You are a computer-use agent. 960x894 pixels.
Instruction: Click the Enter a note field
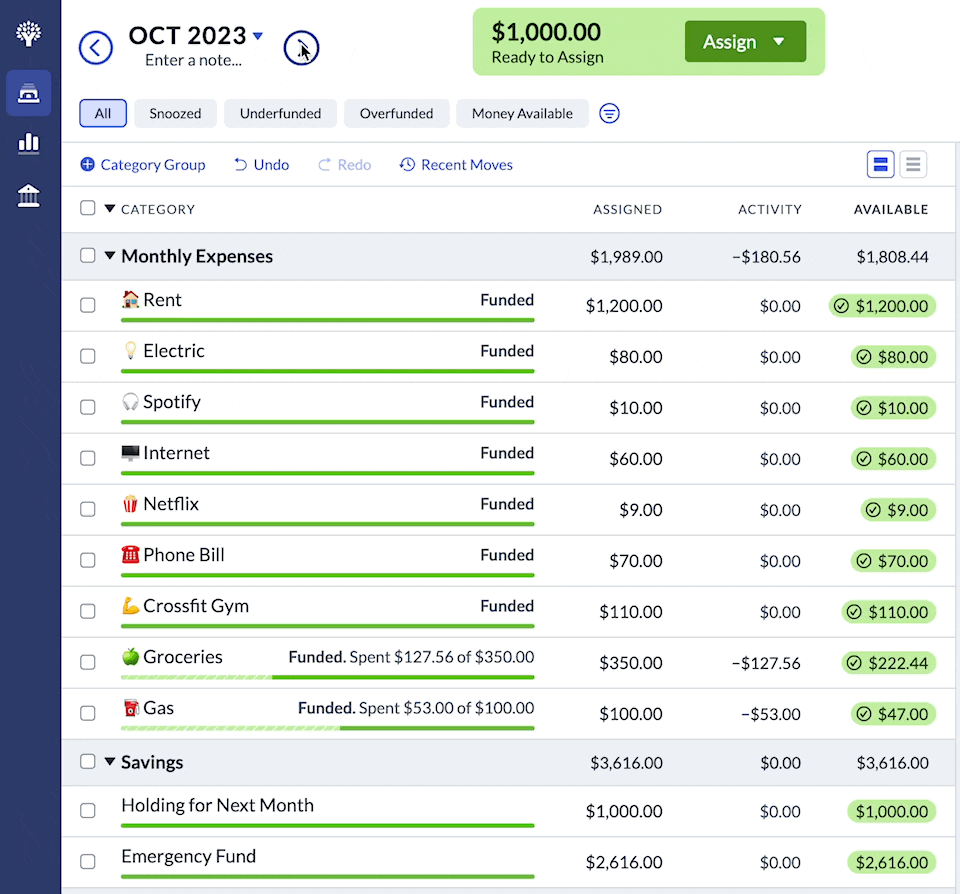pos(193,60)
